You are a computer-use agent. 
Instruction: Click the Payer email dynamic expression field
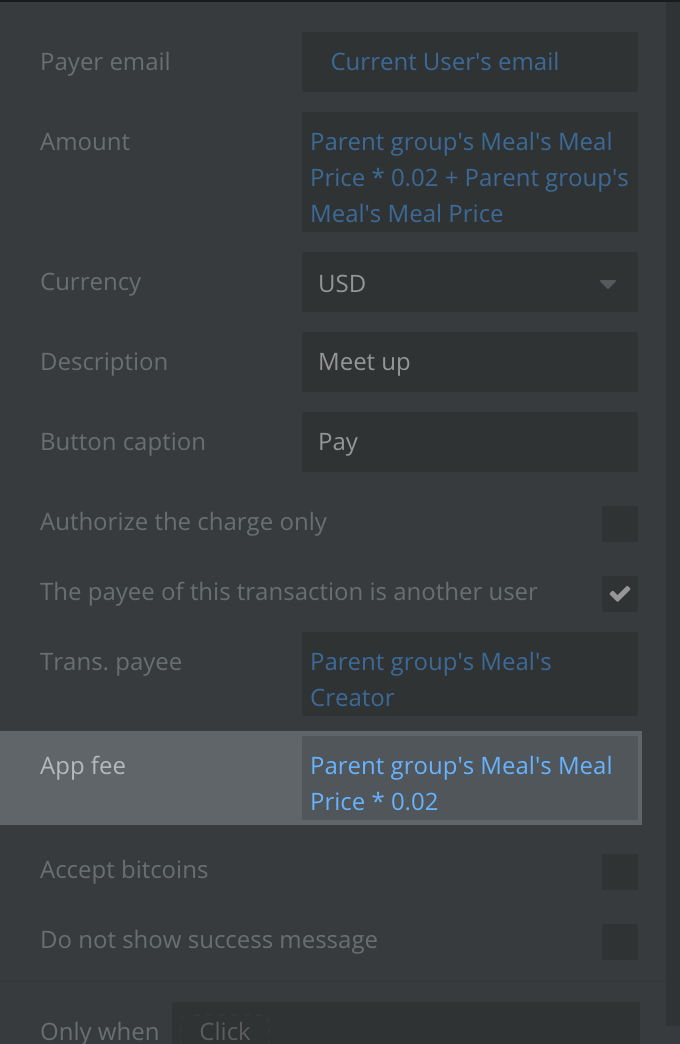point(469,62)
